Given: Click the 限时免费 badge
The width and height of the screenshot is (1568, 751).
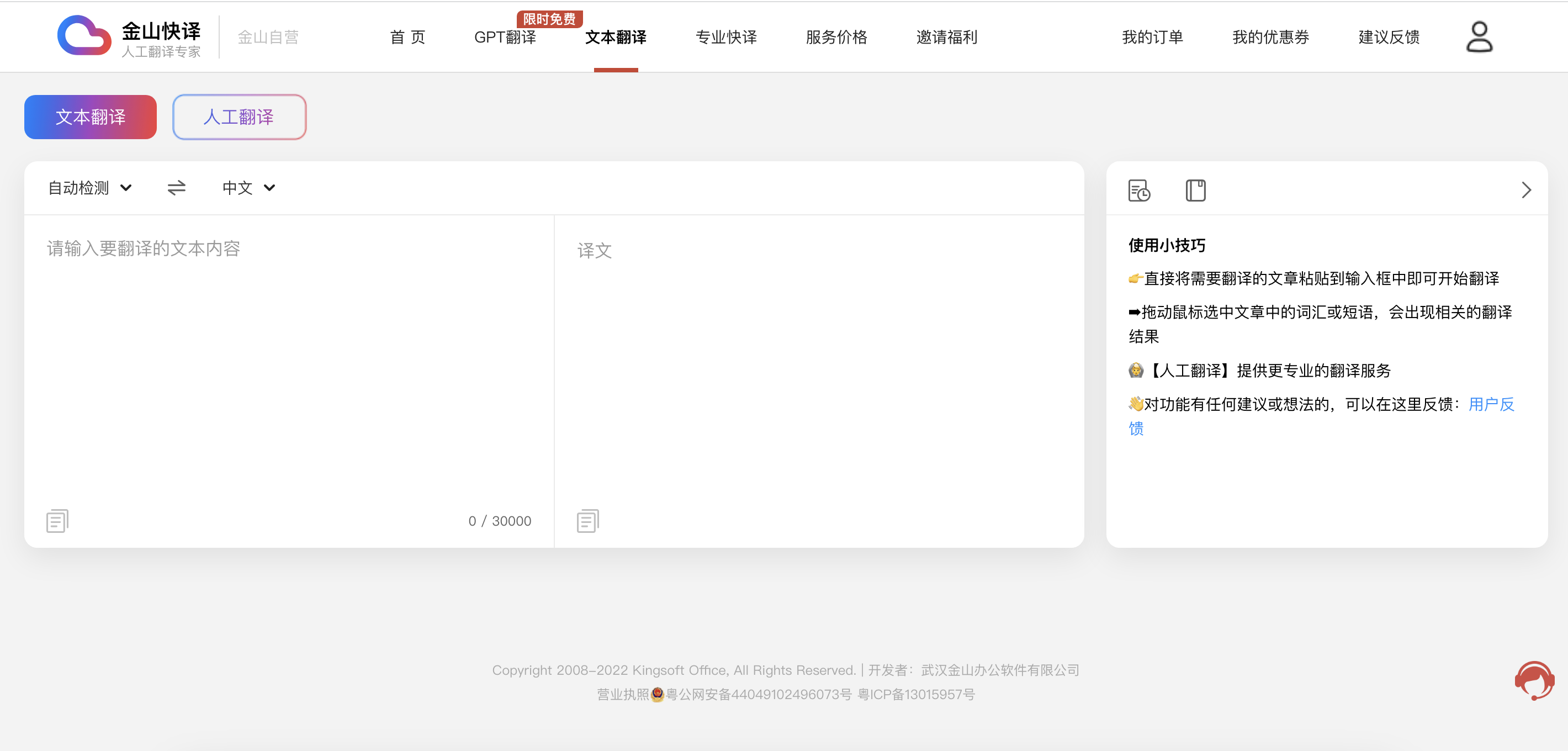Looking at the screenshot, I should (x=550, y=19).
